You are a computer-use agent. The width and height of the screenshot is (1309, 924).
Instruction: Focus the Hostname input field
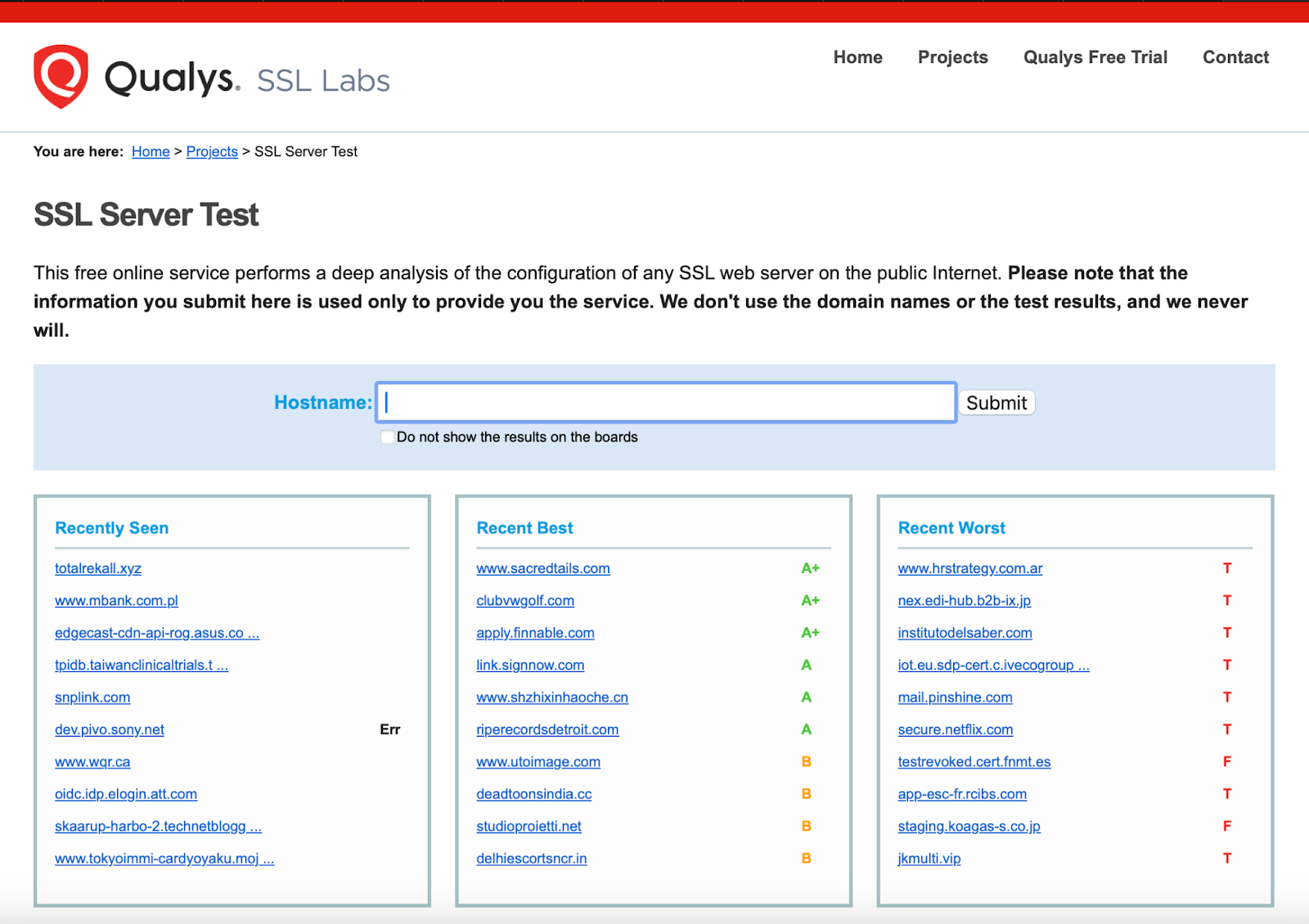(666, 402)
